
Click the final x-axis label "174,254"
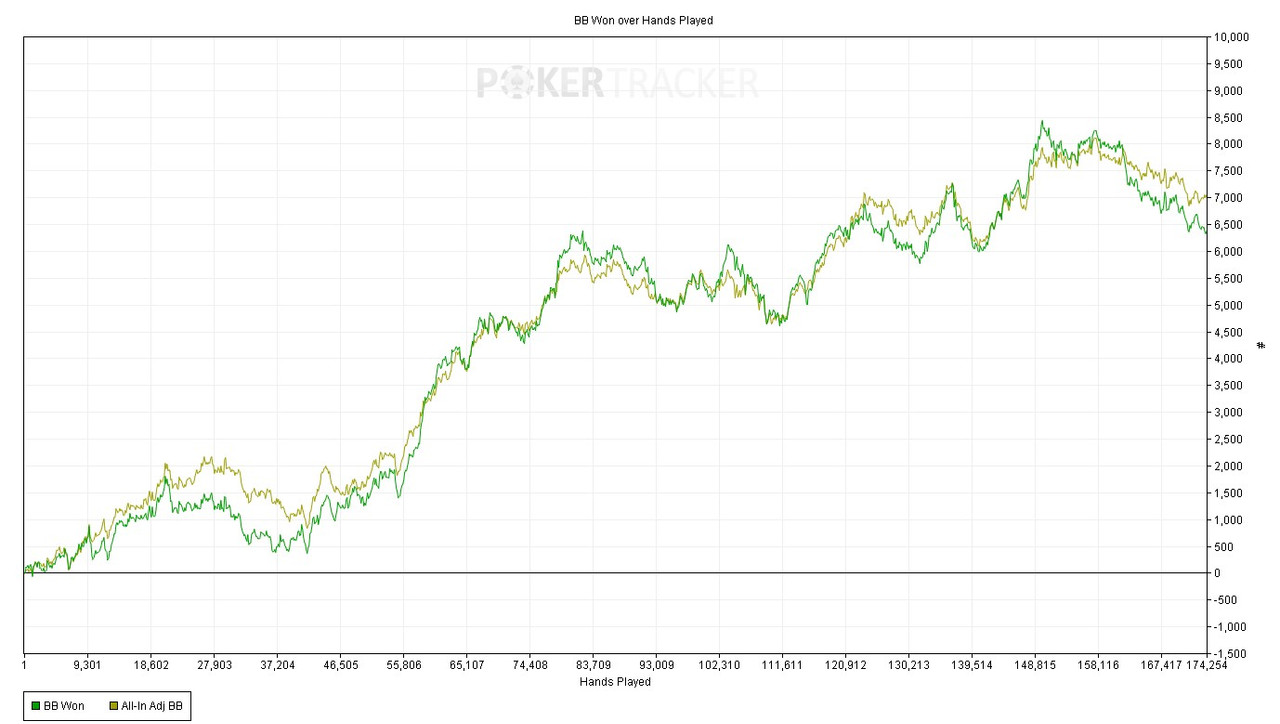pyautogui.click(x=1207, y=664)
